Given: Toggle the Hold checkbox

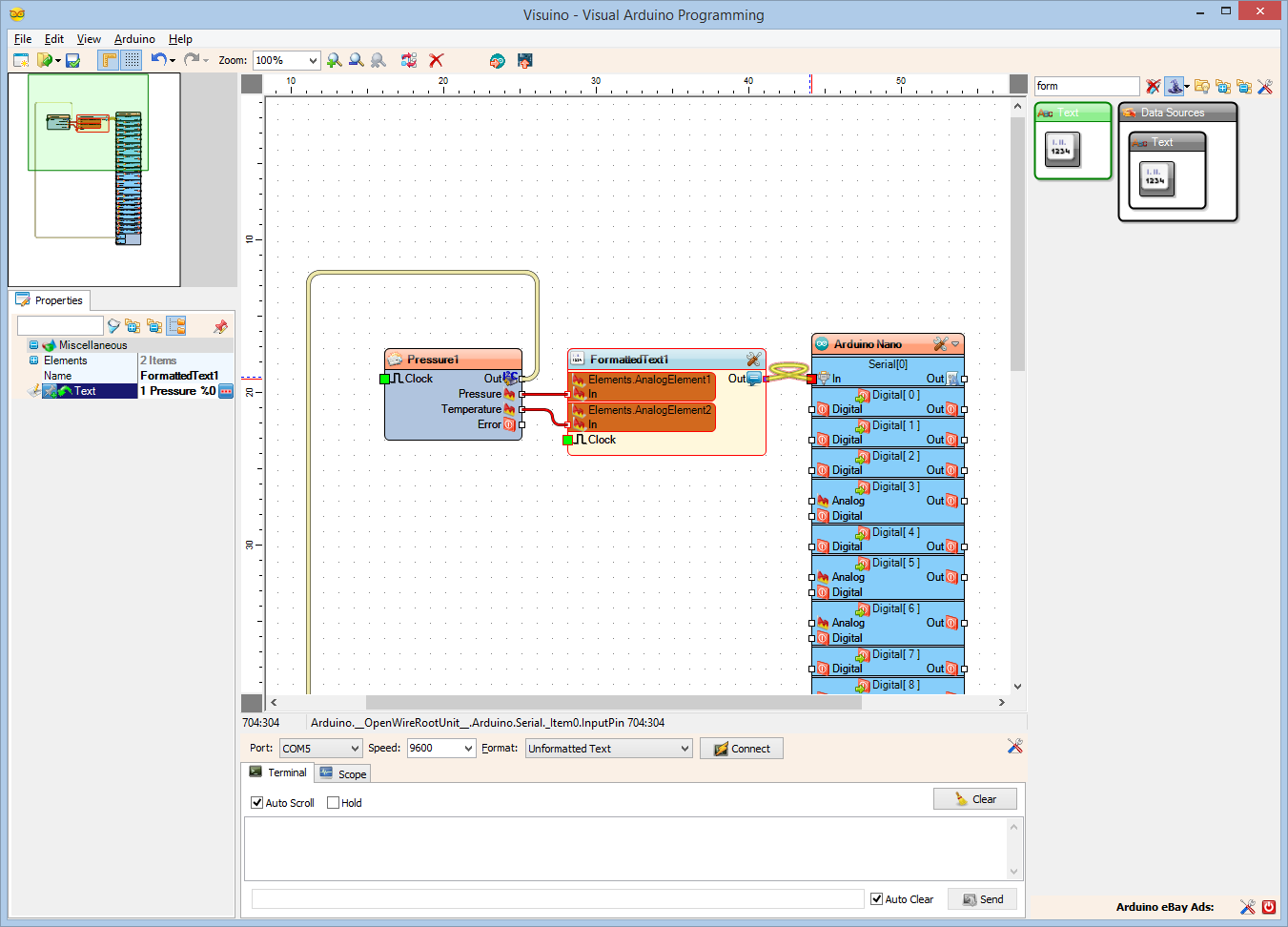Looking at the screenshot, I should (333, 803).
